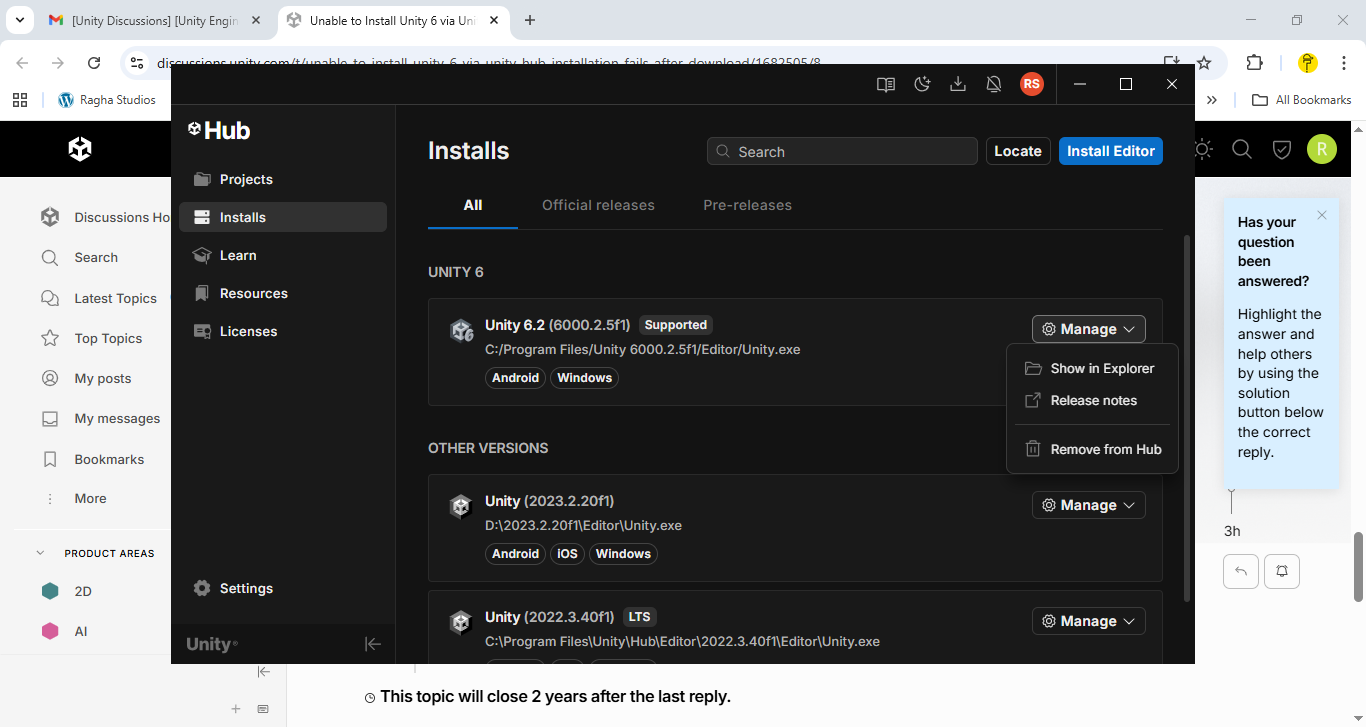The height and width of the screenshot is (727, 1366).
Task: Expand Manage options for Unity 2023.2.20f1
Action: tap(1088, 505)
